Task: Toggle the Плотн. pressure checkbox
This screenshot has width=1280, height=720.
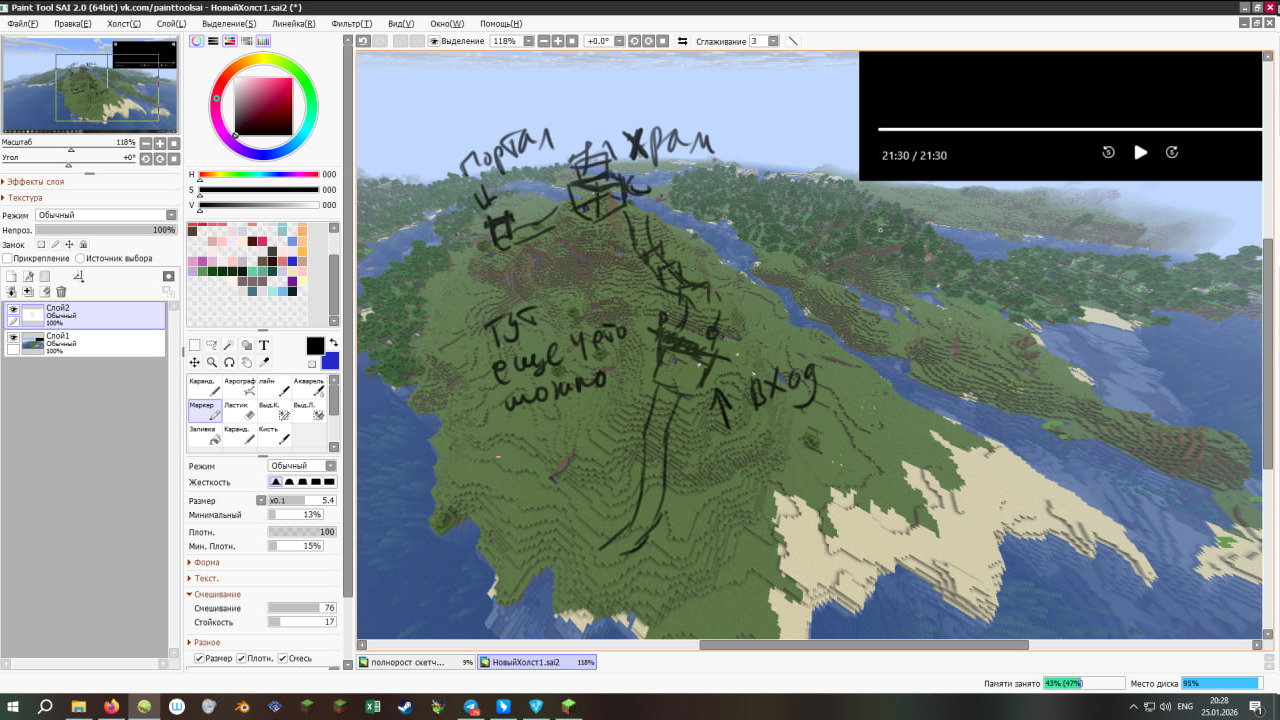Action: point(241,658)
